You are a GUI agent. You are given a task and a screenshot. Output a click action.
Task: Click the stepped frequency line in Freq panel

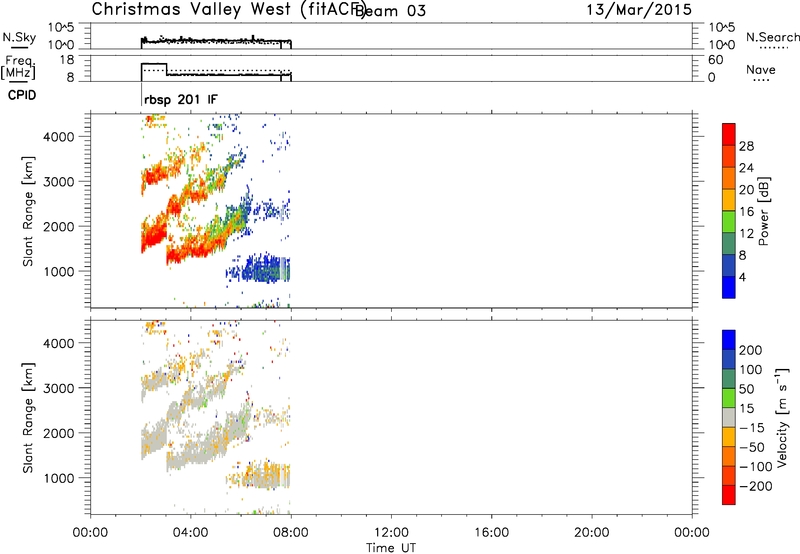(216, 74)
